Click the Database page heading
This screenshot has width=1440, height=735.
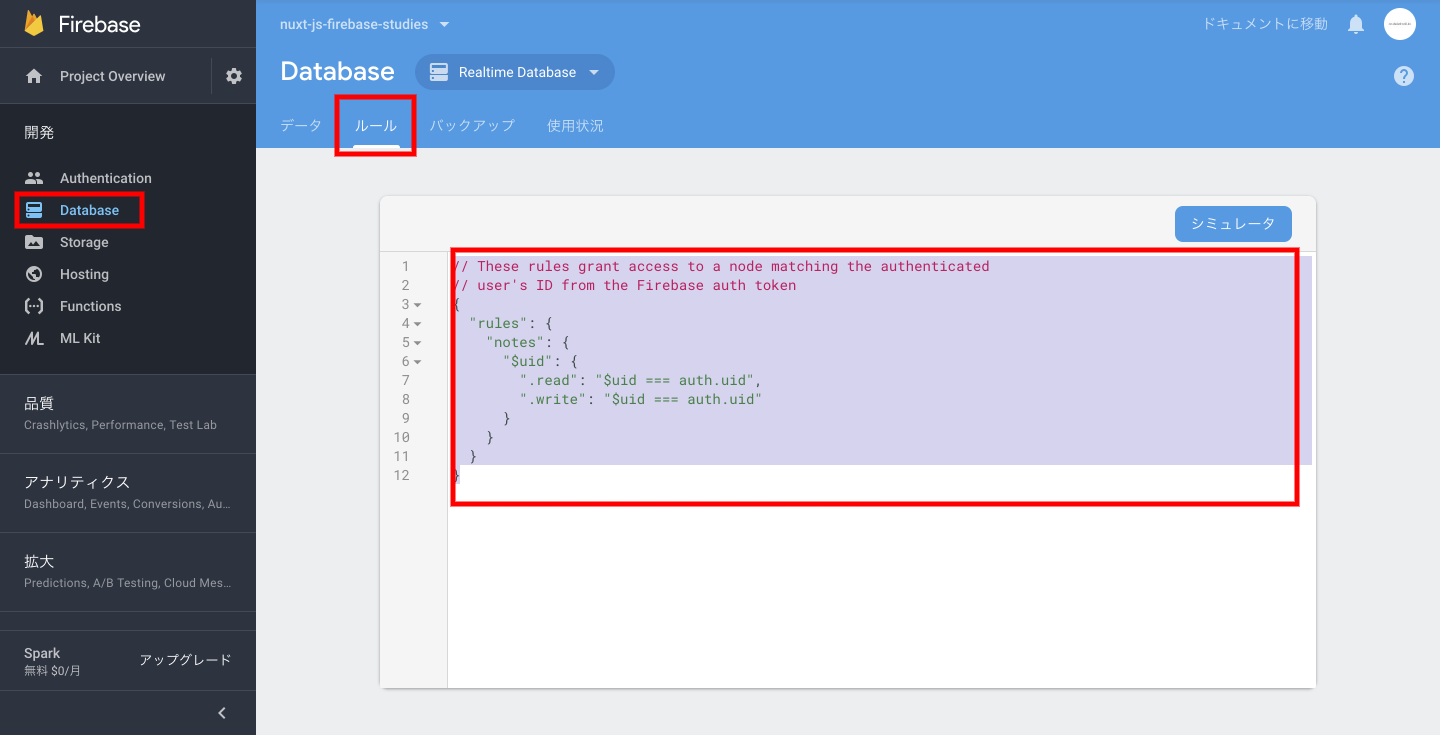337,72
